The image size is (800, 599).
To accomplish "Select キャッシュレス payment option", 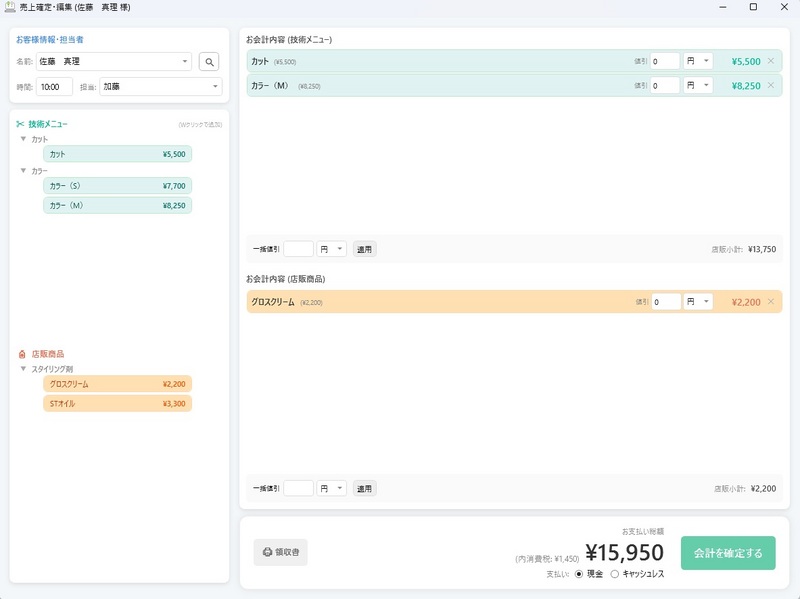I will 614,574.
